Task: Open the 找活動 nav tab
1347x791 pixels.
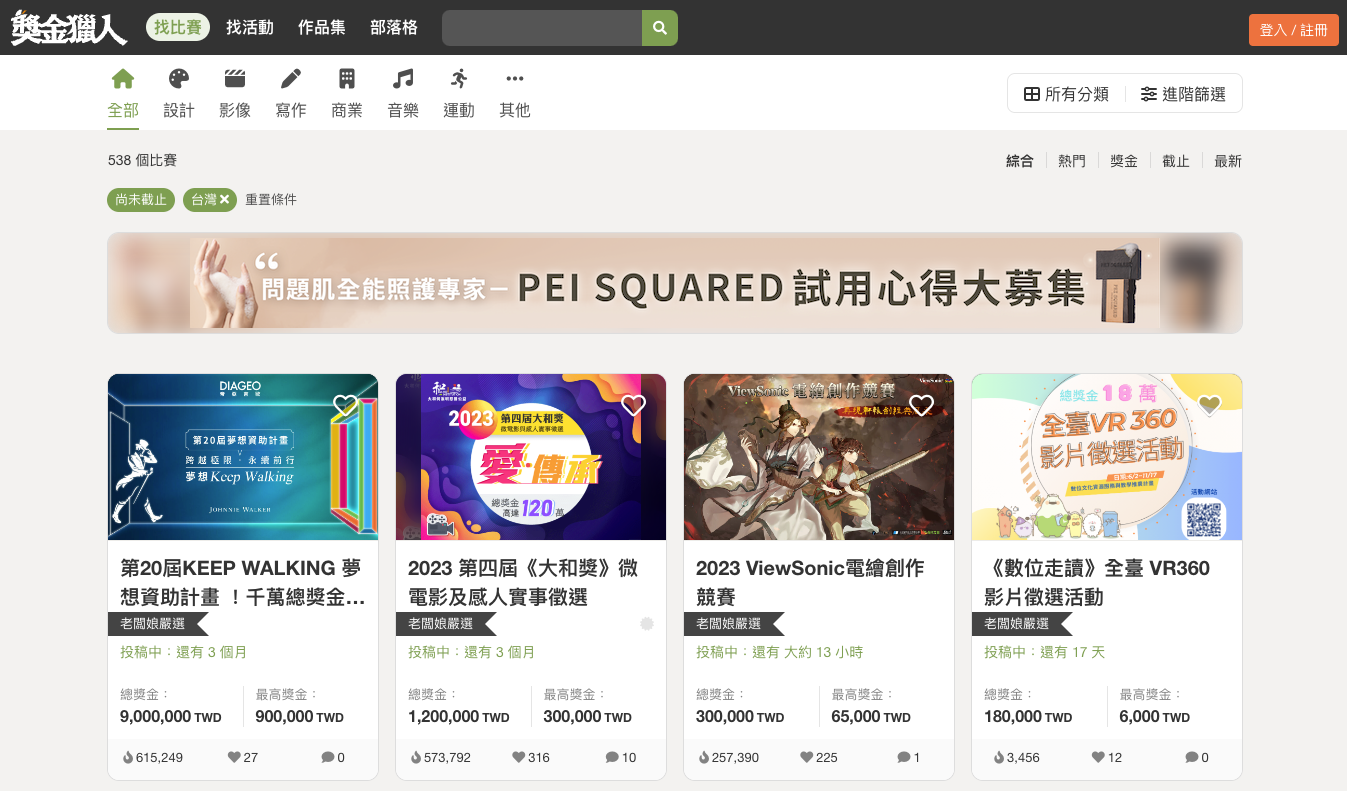Action: point(250,27)
